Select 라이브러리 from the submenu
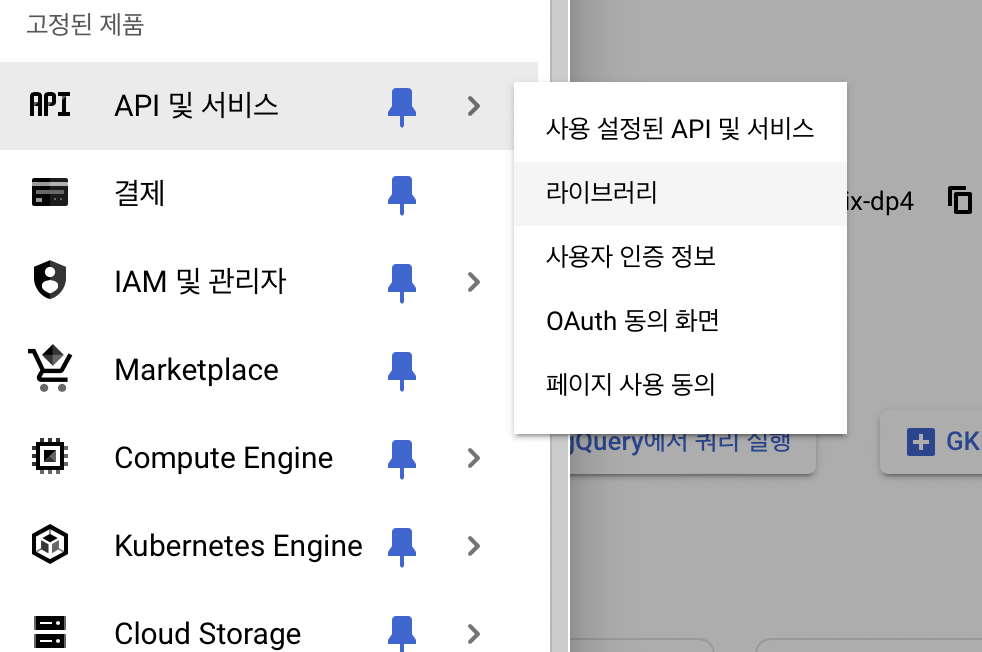Image resolution: width=982 pixels, height=652 pixels. [680, 194]
